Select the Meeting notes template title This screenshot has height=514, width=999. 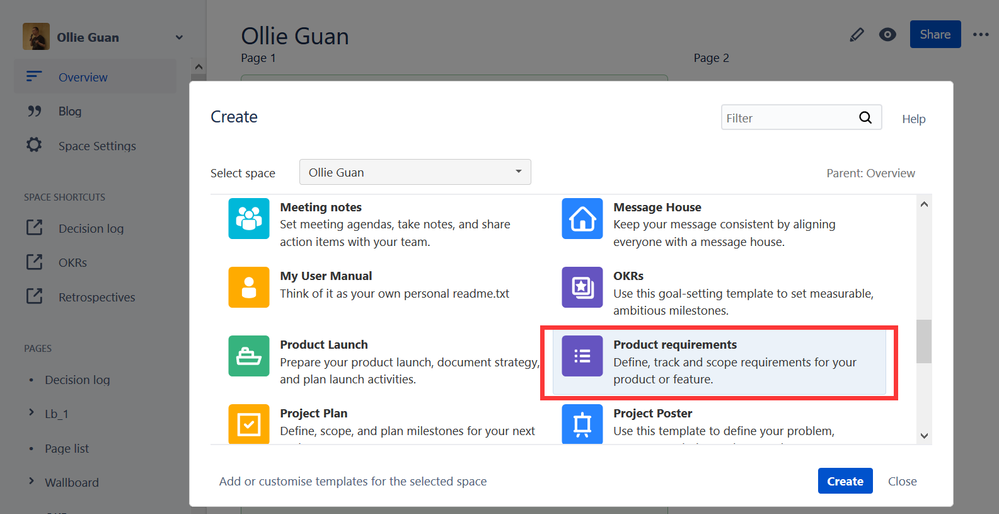(320, 207)
